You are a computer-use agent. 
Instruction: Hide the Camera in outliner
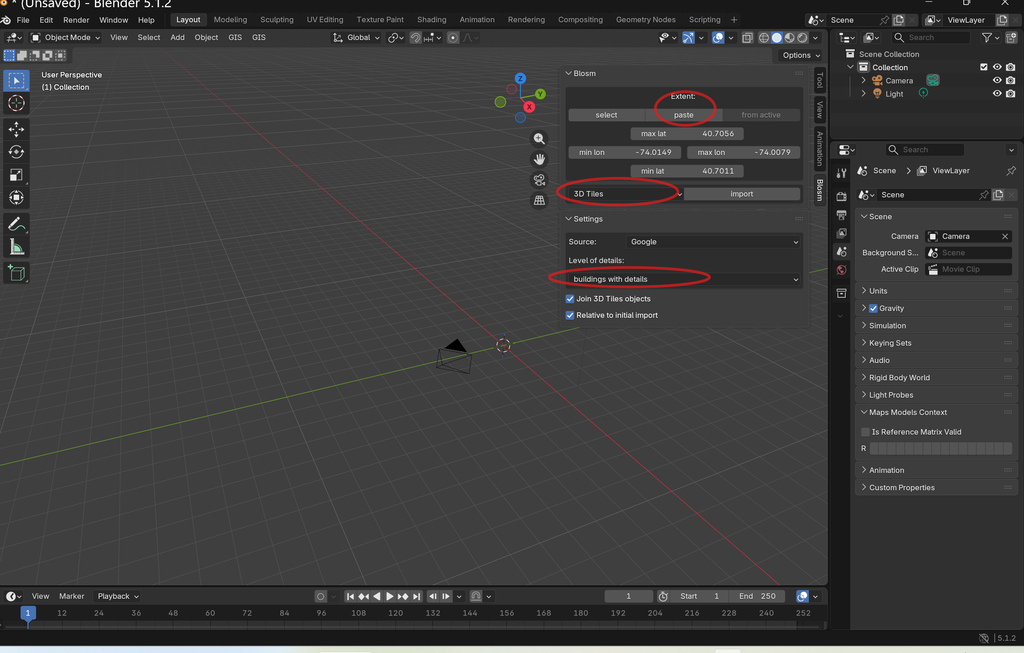[997, 80]
